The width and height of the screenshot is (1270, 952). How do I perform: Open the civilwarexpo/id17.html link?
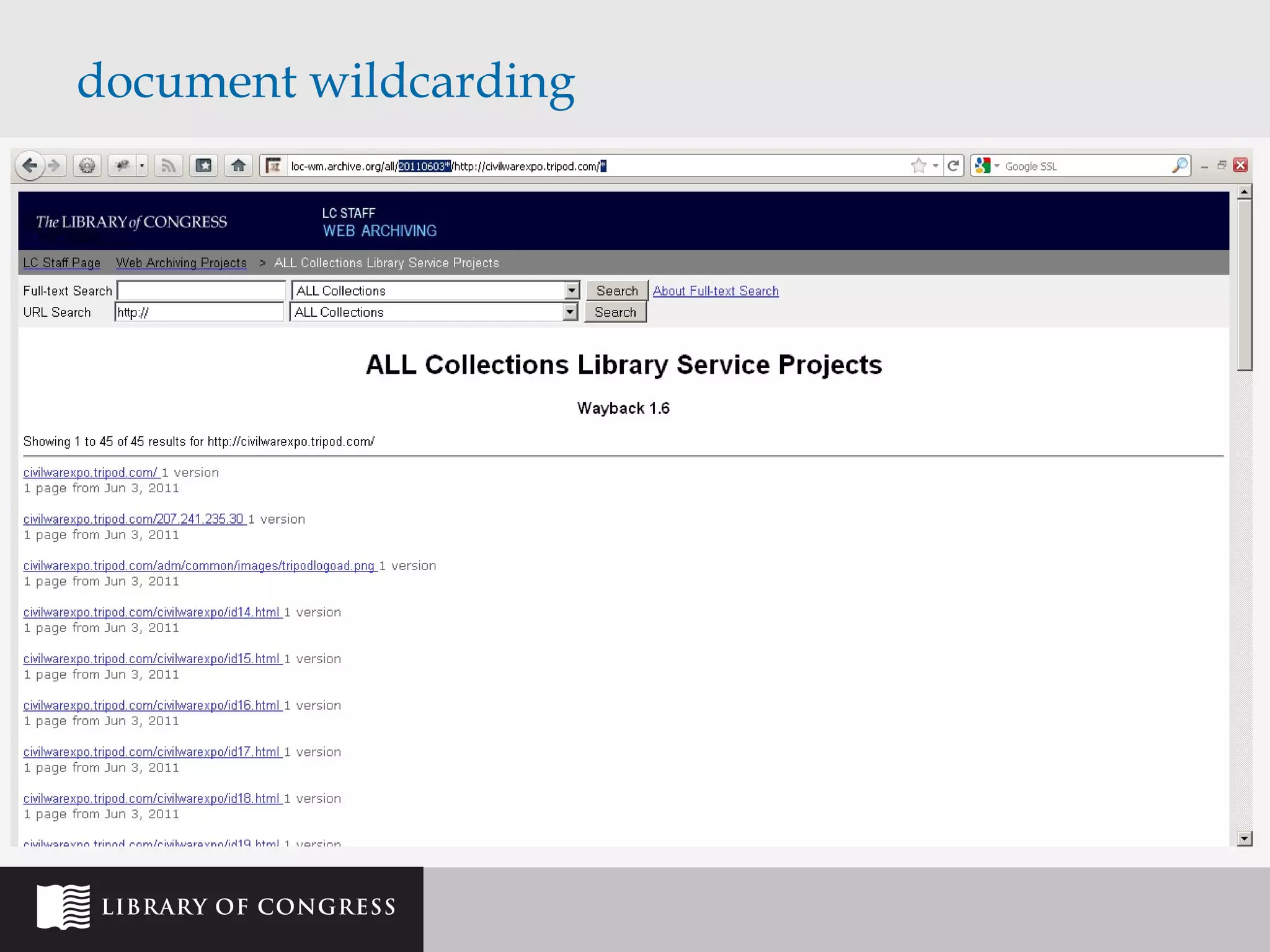(152, 751)
